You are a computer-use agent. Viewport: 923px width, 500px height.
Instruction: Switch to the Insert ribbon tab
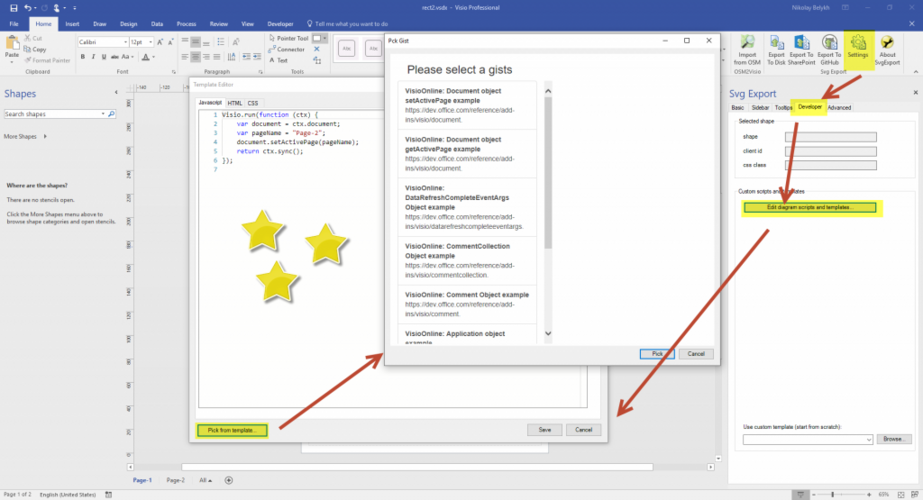click(x=72, y=24)
